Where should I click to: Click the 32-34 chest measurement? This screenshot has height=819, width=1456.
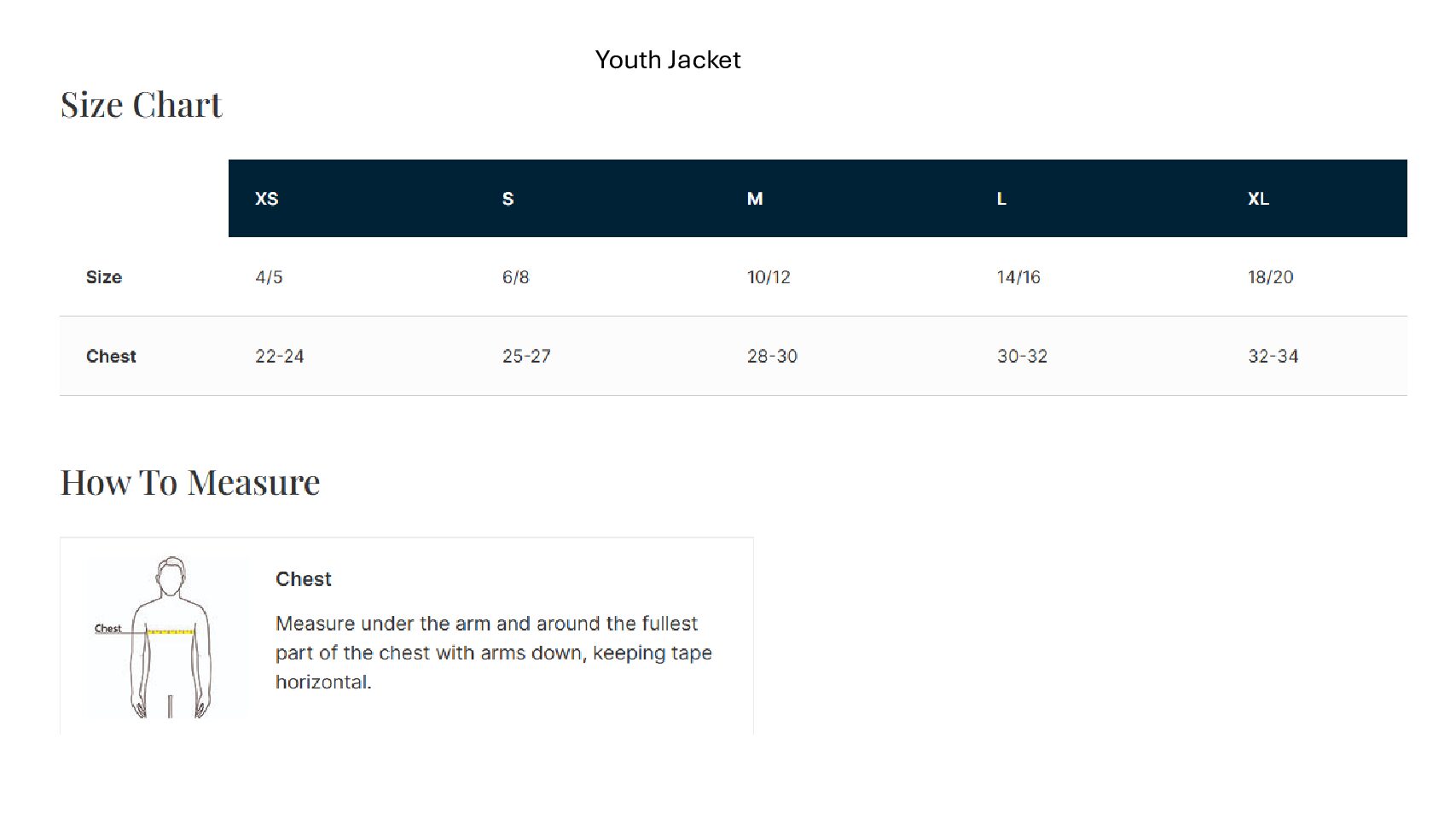coord(1273,357)
